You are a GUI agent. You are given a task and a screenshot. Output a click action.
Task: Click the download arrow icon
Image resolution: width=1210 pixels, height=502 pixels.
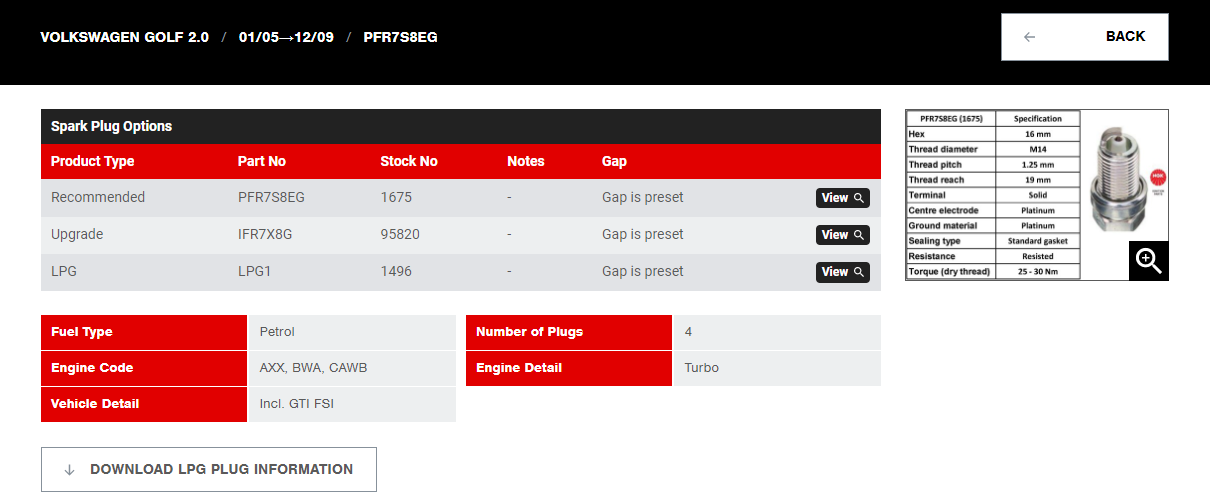pos(69,470)
